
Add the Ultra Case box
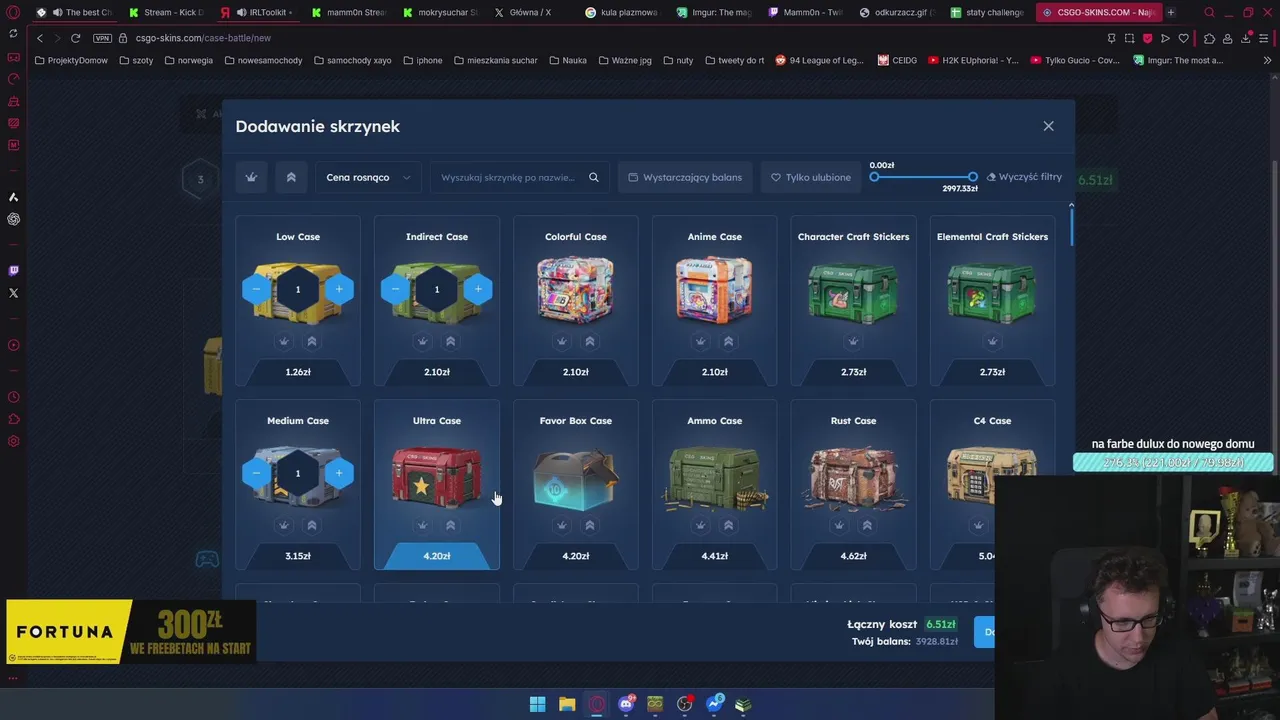pos(437,485)
